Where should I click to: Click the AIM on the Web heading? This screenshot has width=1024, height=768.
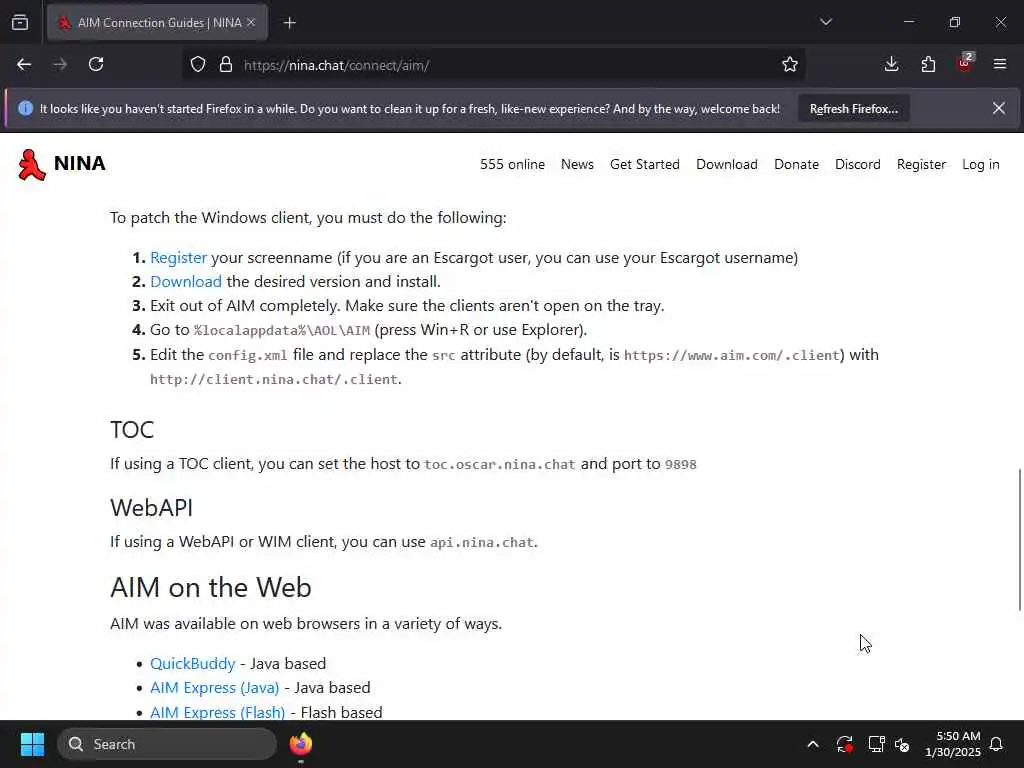tap(211, 587)
